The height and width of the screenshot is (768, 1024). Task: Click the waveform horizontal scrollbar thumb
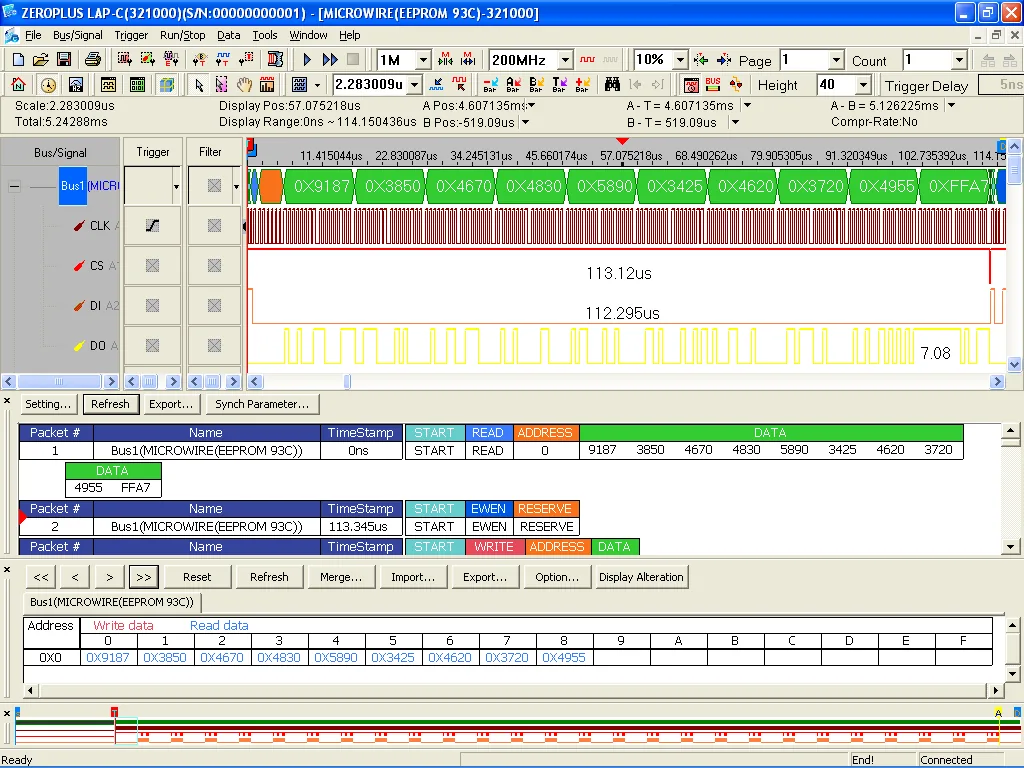click(x=347, y=381)
